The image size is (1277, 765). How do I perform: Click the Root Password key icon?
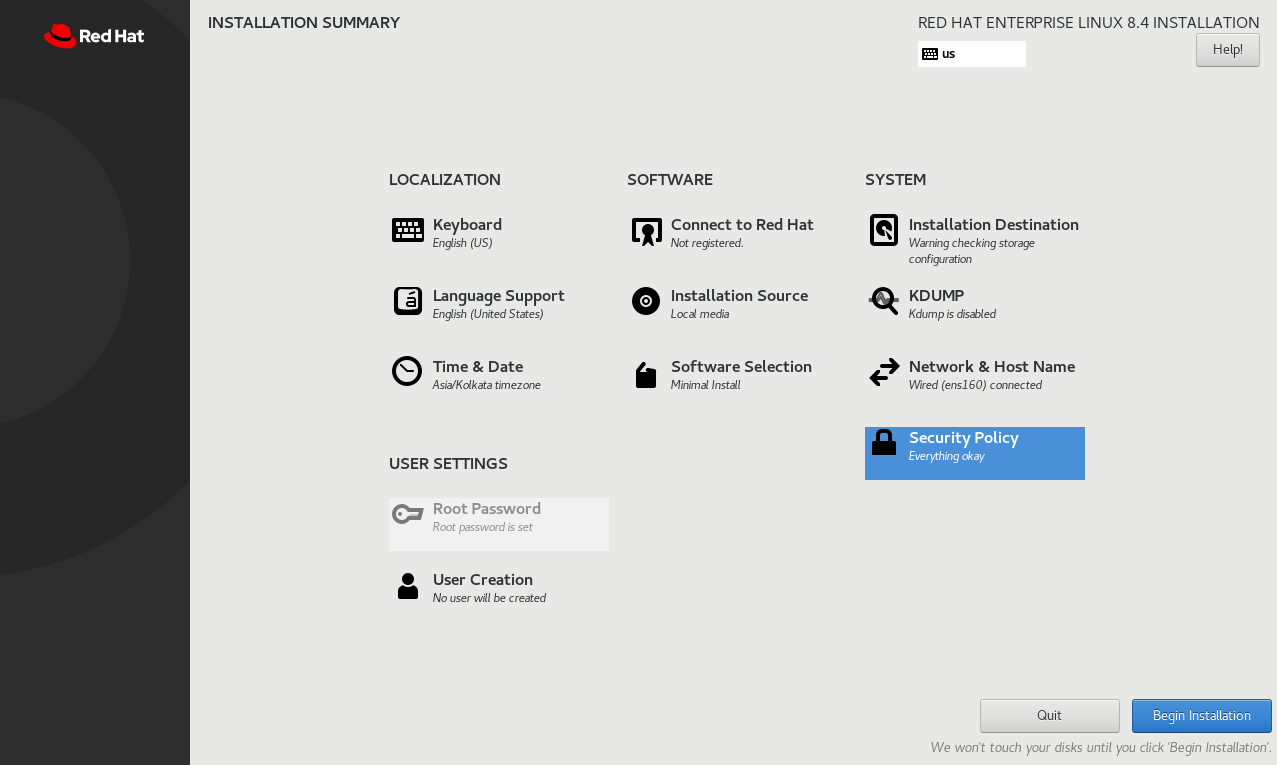[x=407, y=514]
